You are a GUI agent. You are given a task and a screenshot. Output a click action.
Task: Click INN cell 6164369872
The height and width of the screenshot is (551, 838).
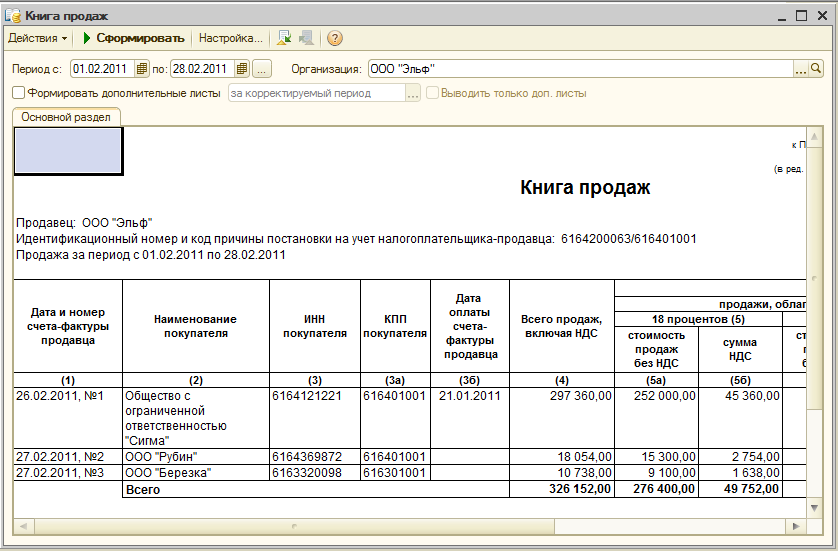point(315,457)
